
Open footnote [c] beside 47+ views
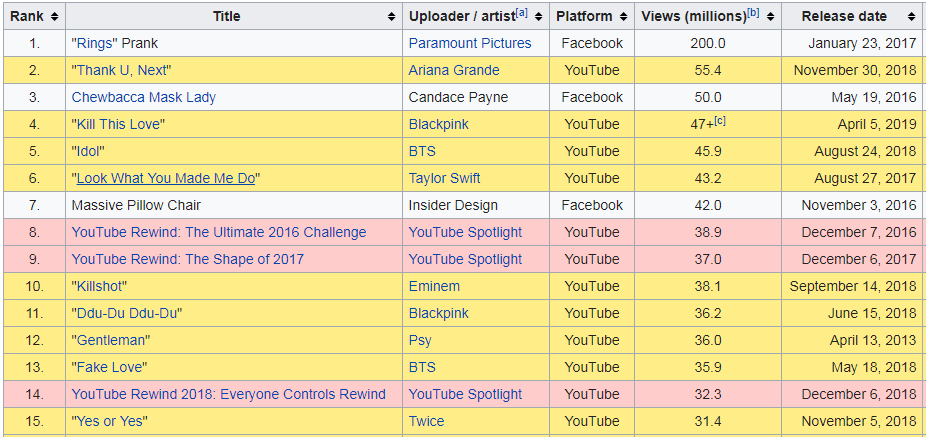(720, 121)
